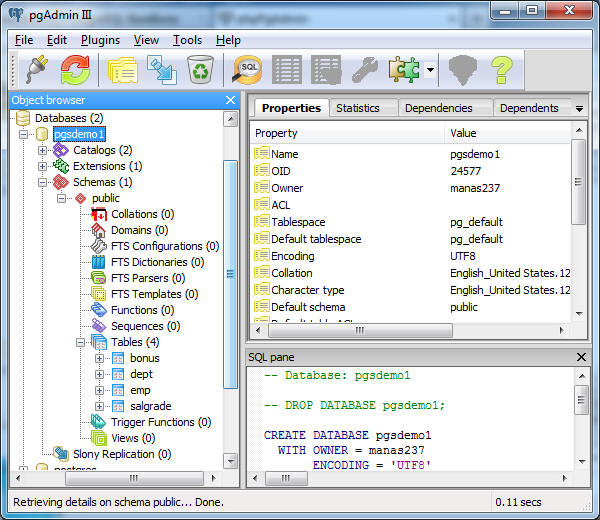
Task: Open the Plugins menu
Action: (100, 40)
